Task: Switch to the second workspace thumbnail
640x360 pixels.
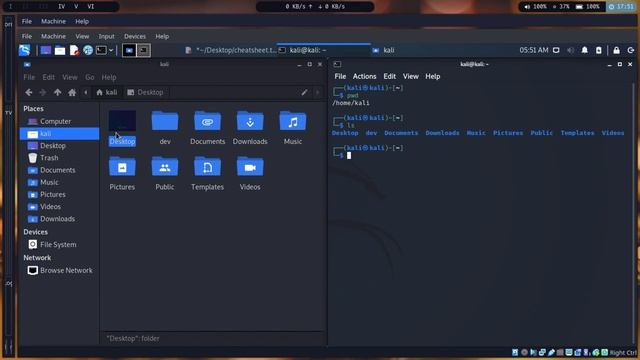Action: click(x=143, y=50)
